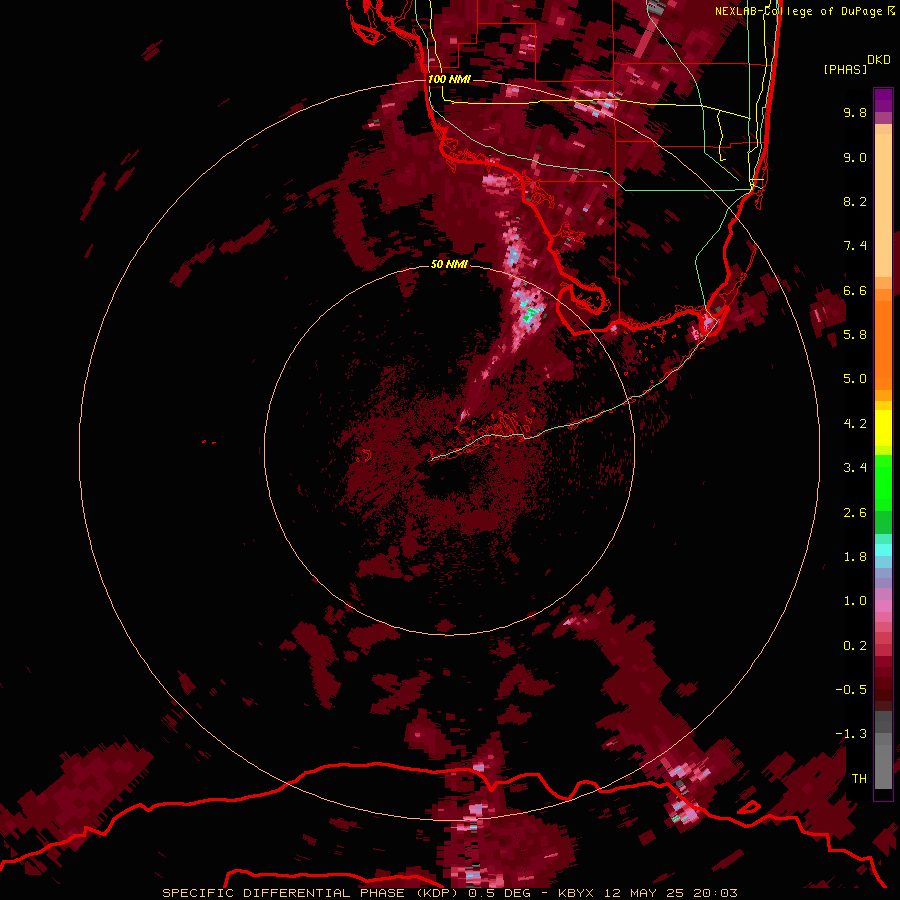The height and width of the screenshot is (900, 900).
Task: Click the 4.2 scale value
Action: coord(855,424)
